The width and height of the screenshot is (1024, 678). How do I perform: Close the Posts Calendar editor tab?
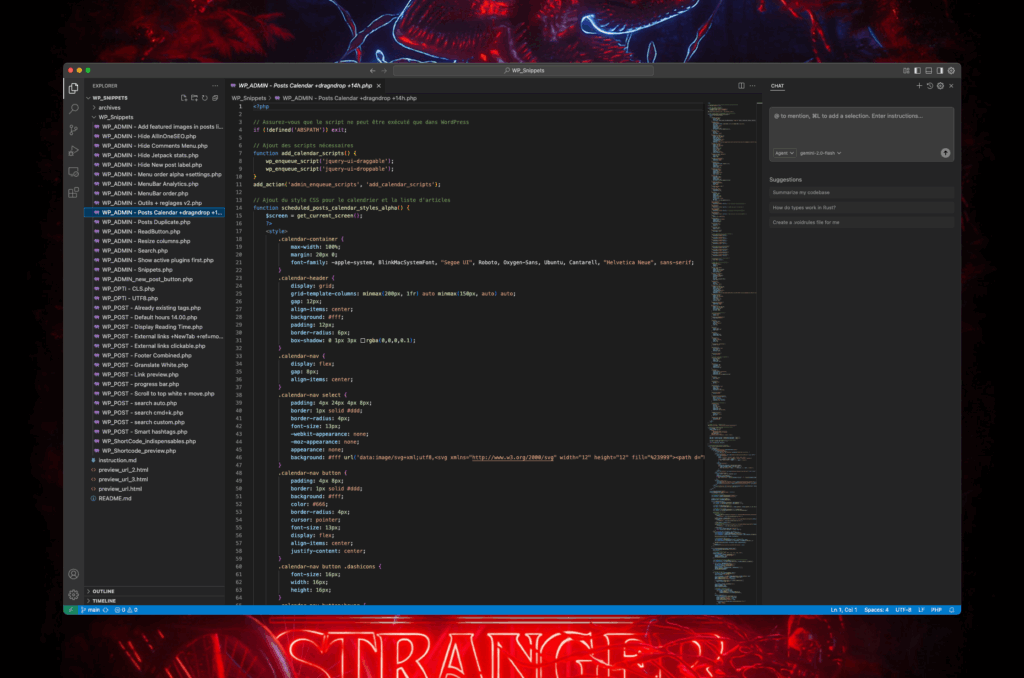379,86
